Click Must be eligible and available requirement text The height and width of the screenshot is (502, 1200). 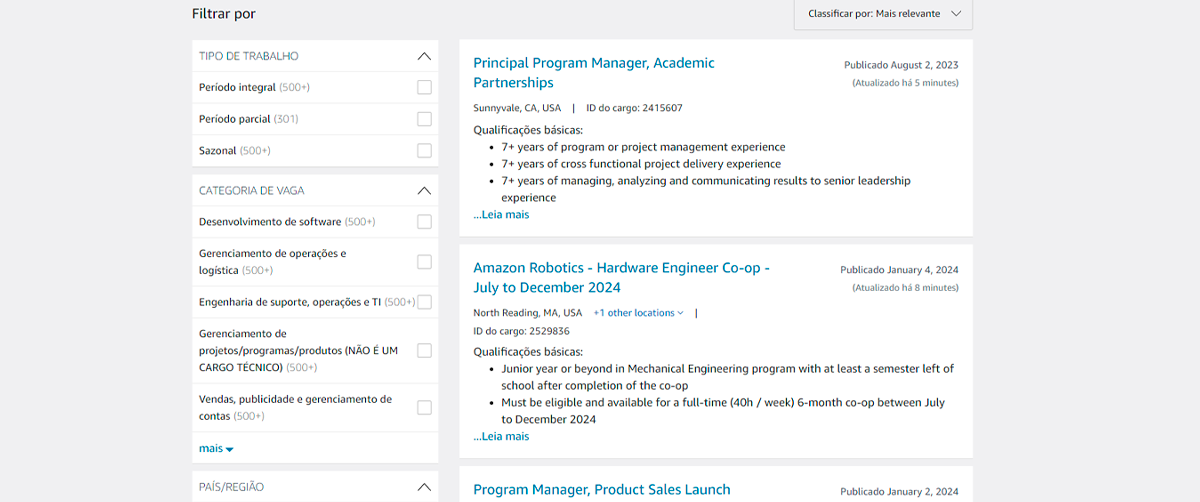pos(723,411)
